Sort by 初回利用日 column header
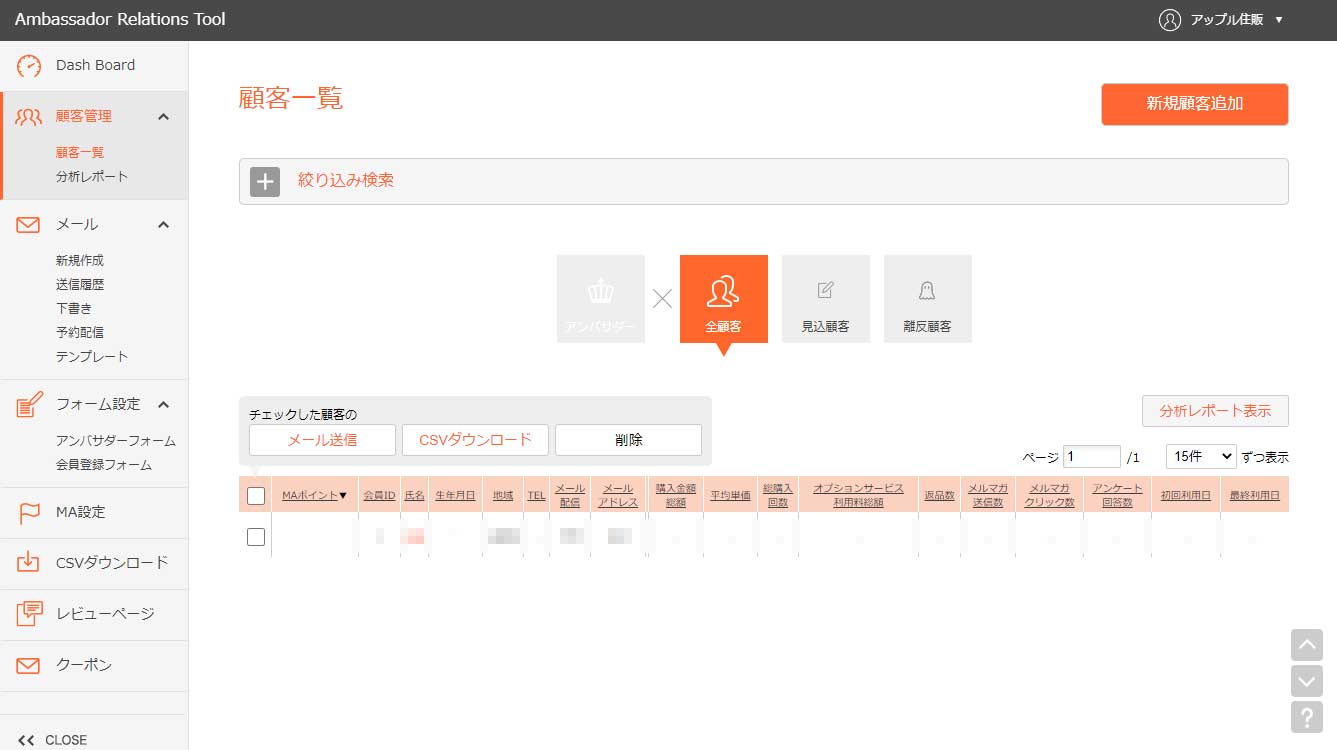 [x=1186, y=495]
